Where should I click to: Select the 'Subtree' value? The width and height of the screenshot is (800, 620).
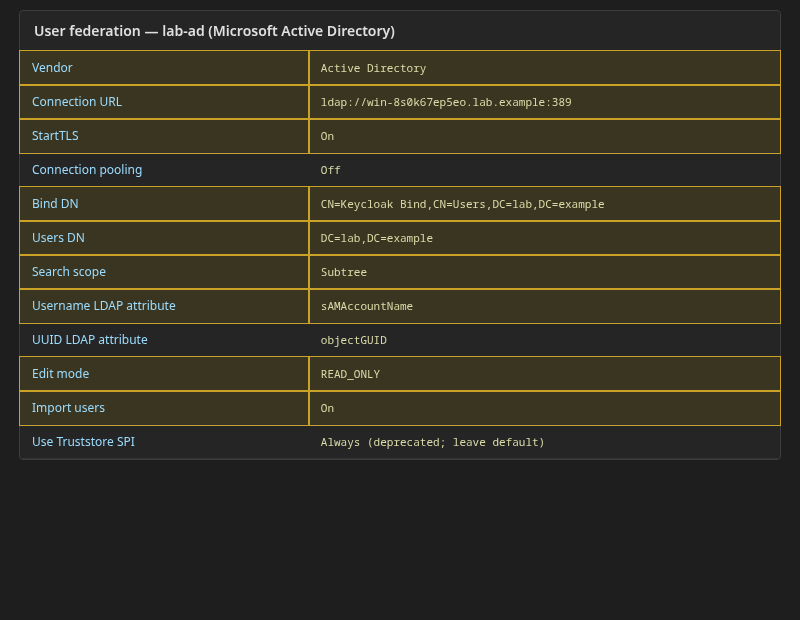click(343, 272)
